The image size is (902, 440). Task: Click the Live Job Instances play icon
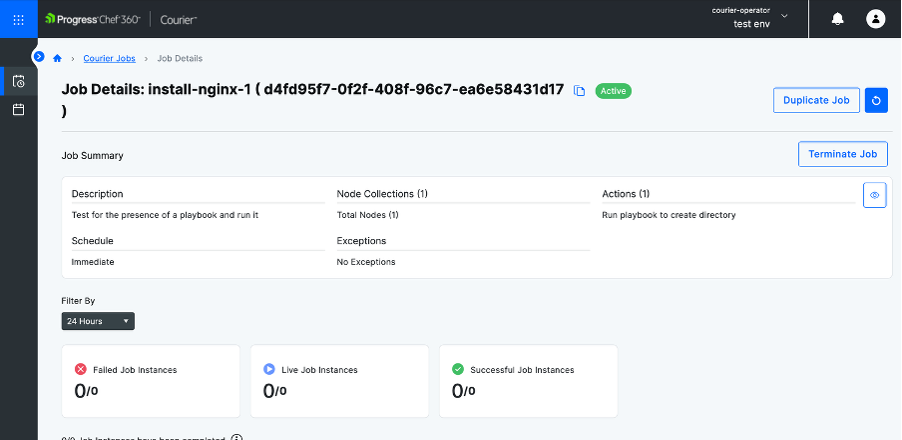point(268,369)
